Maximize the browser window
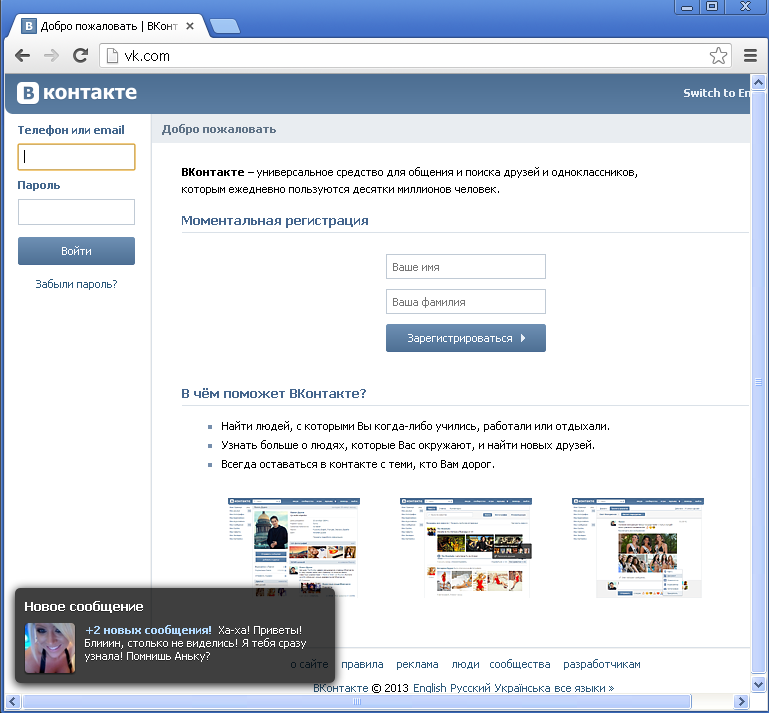769x713 pixels. tap(712, 6)
